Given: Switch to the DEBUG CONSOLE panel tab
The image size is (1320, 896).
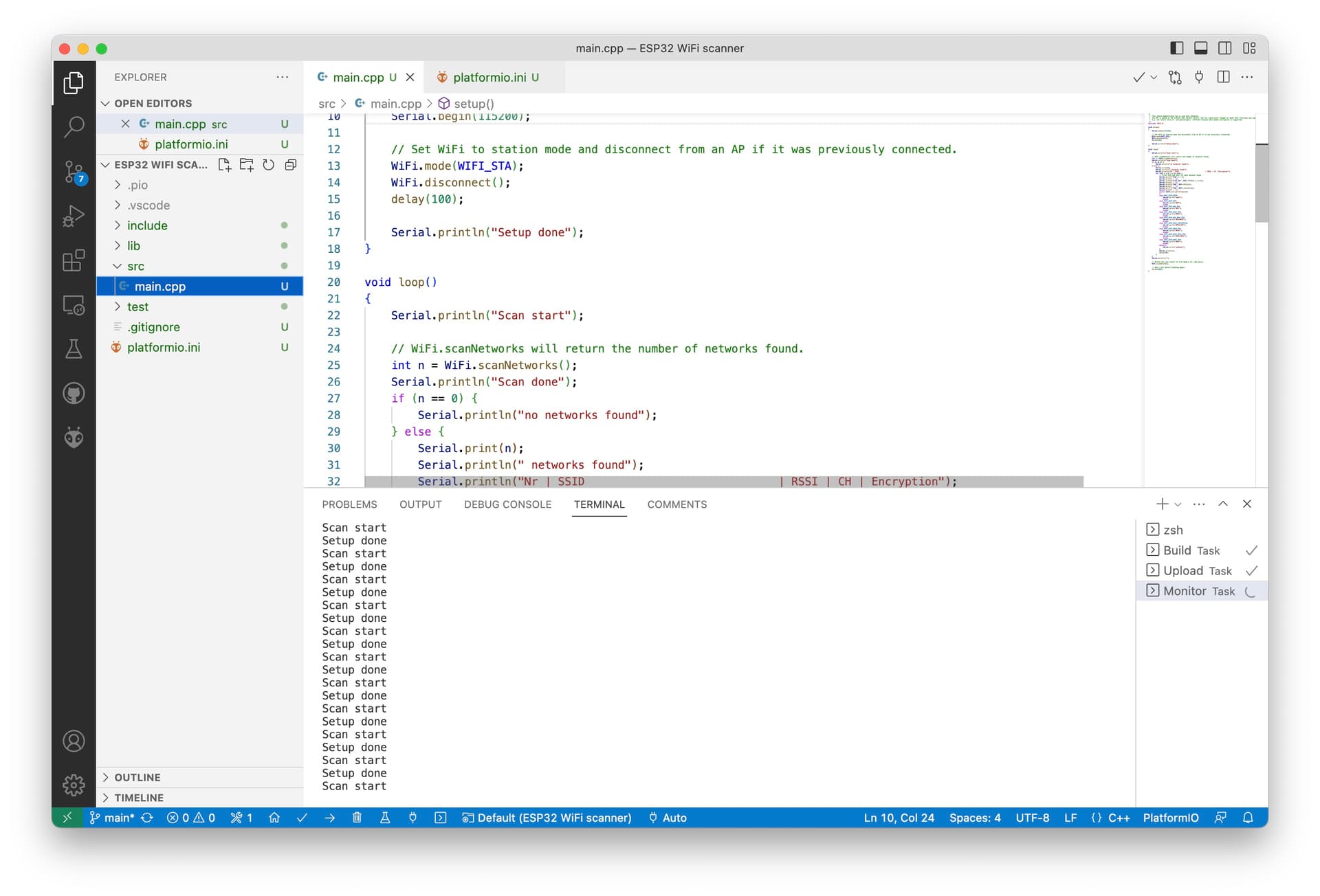Looking at the screenshot, I should pyautogui.click(x=507, y=504).
